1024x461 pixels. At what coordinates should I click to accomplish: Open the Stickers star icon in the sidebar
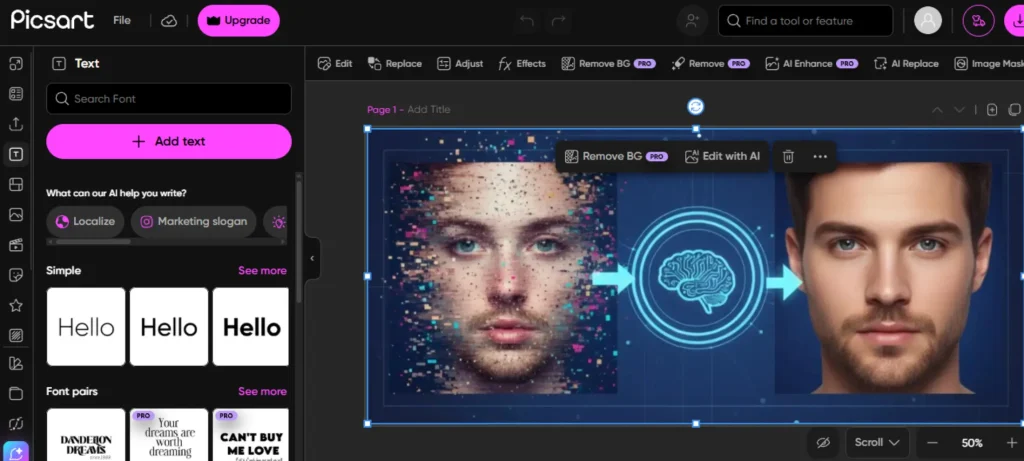point(16,306)
